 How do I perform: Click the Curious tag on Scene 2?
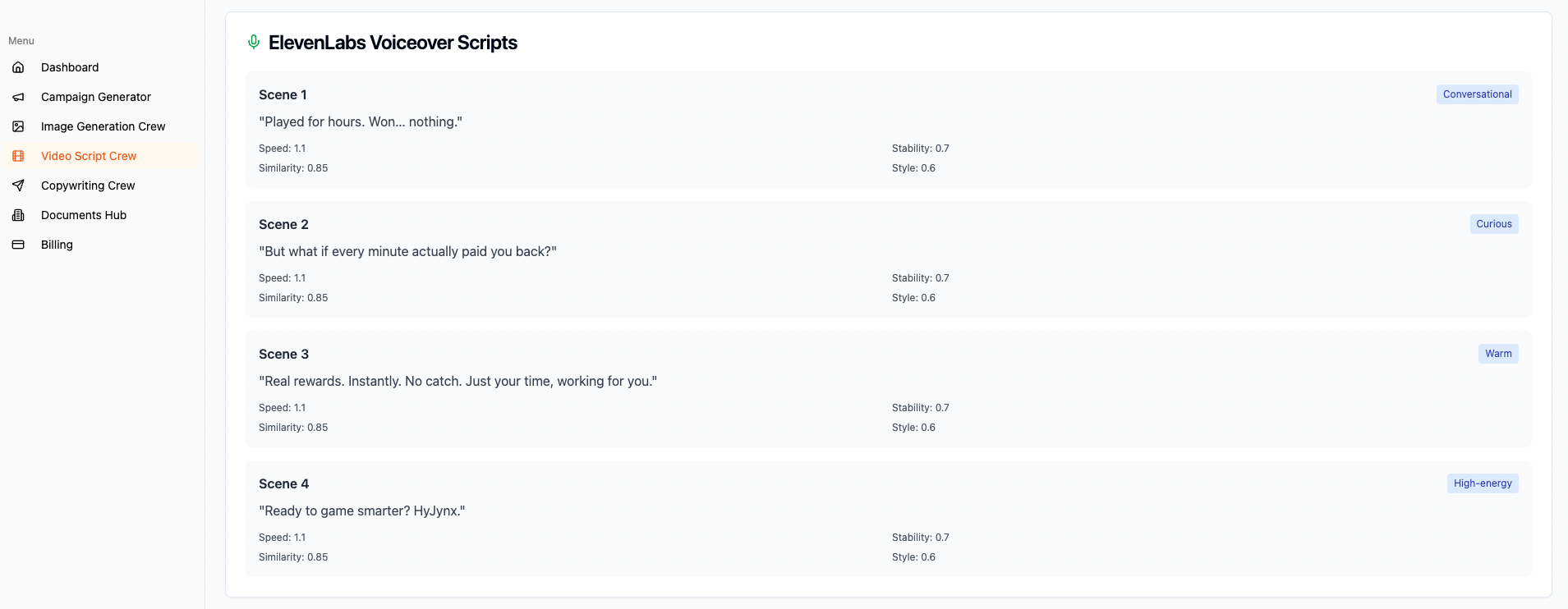click(x=1494, y=224)
